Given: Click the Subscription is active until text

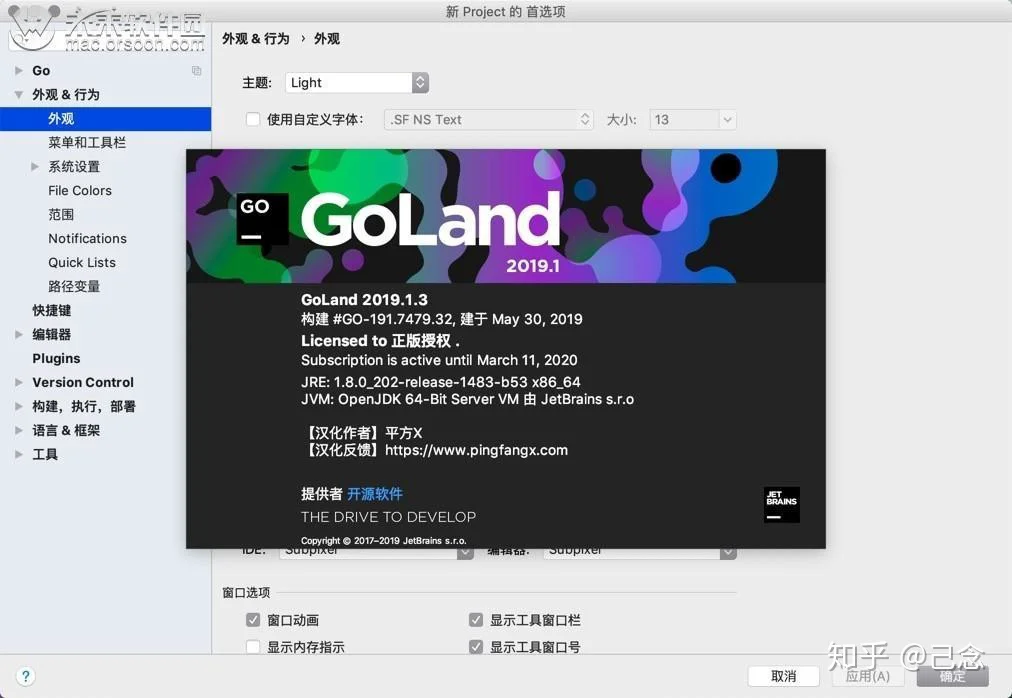Looking at the screenshot, I should click(439, 360).
